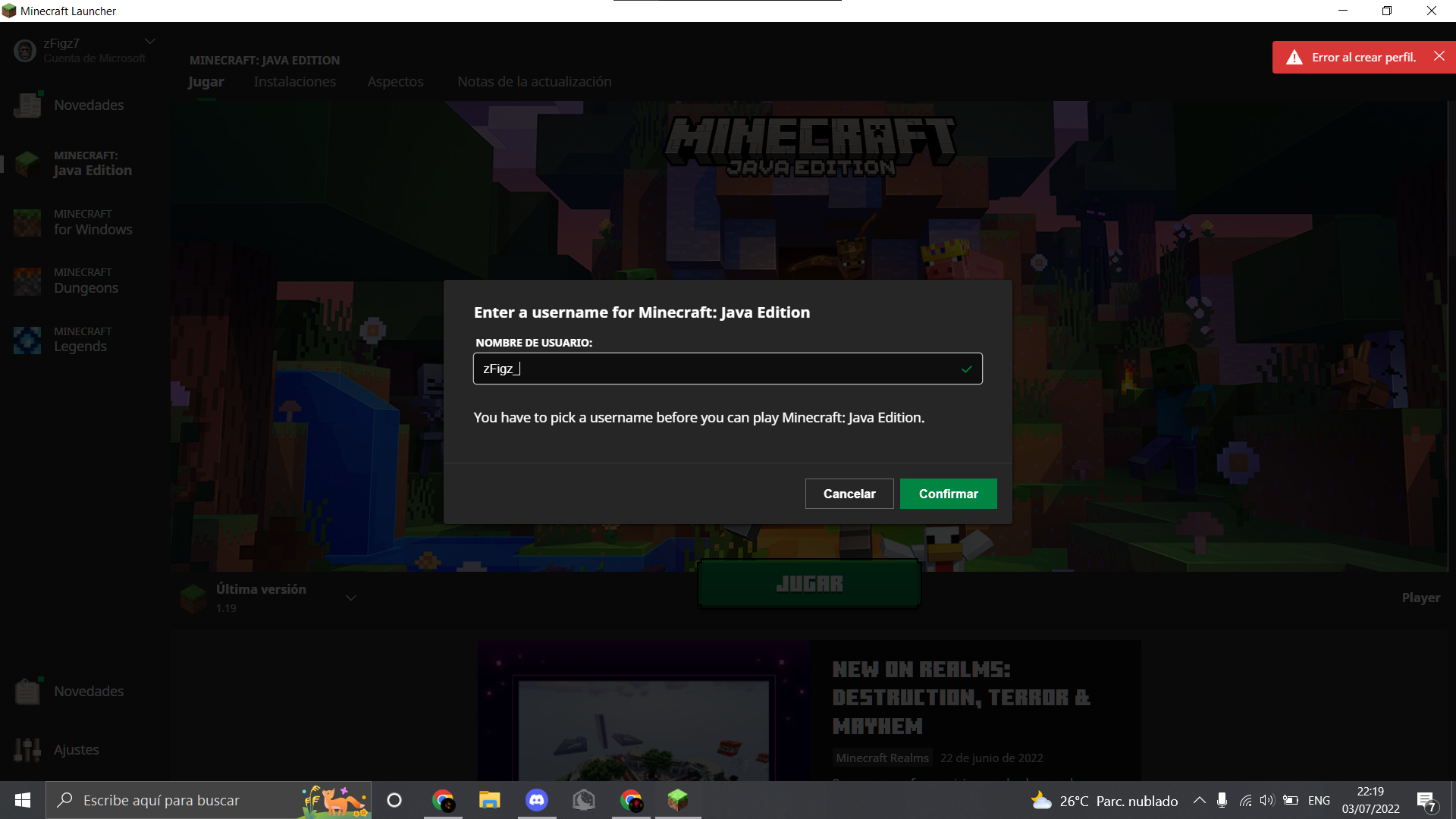Open Minecraft Legends from sidebar
Screen dimensions: 1456x819
[27, 340]
